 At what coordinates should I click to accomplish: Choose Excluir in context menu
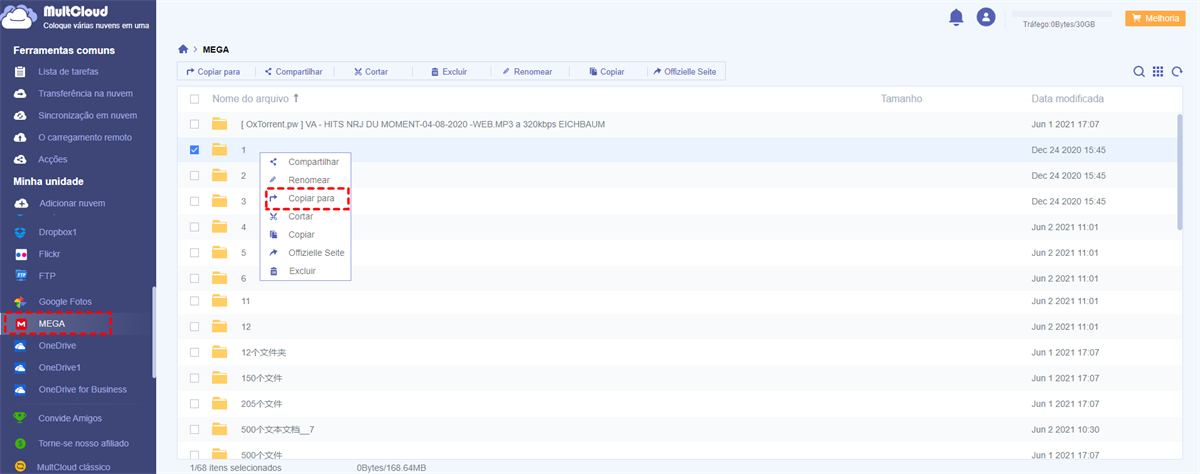click(x=305, y=271)
